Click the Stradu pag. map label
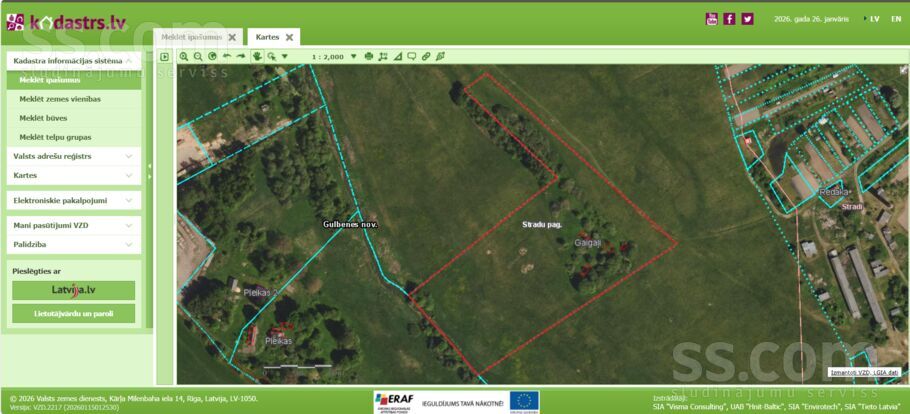The image size is (910, 414). (x=542, y=224)
